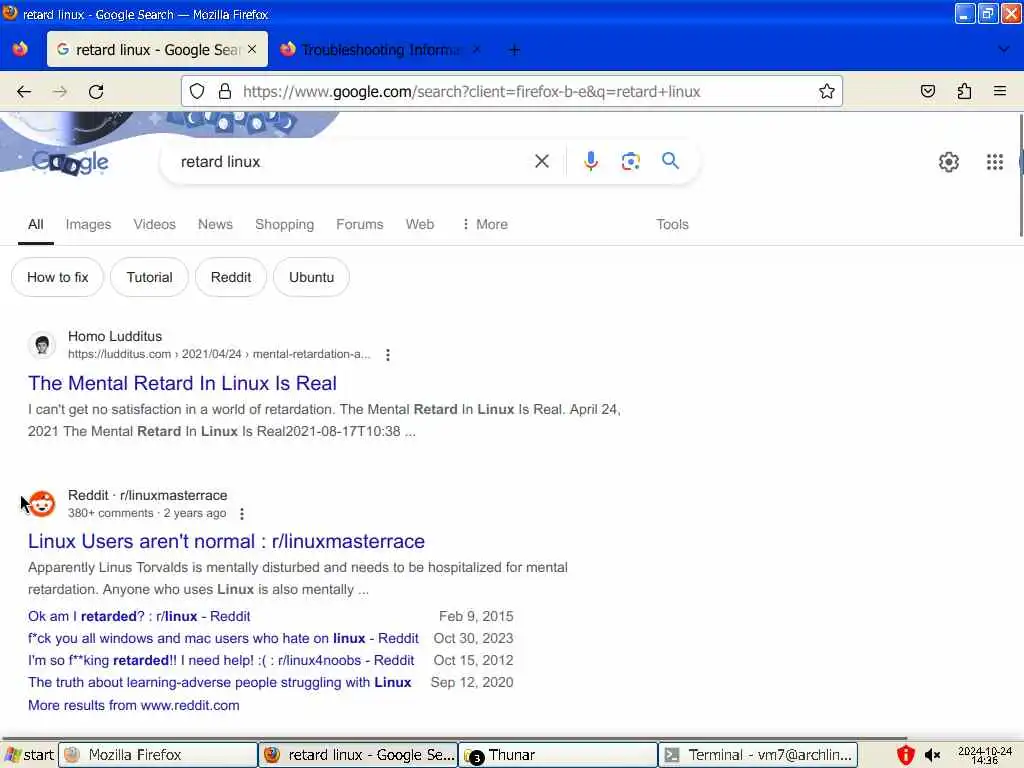Switch to the Forums results tab
The height and width of the screenshot is (768, 1024).
(x=359, y=224)
